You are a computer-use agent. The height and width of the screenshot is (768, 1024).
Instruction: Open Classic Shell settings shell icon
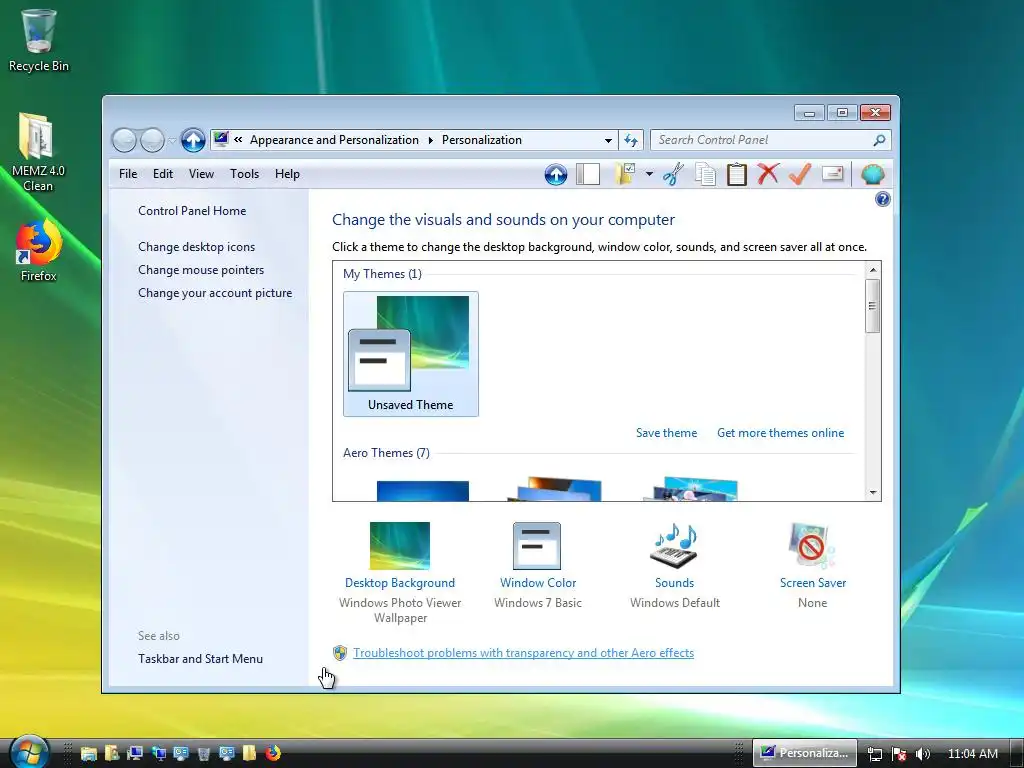[872, 174]
